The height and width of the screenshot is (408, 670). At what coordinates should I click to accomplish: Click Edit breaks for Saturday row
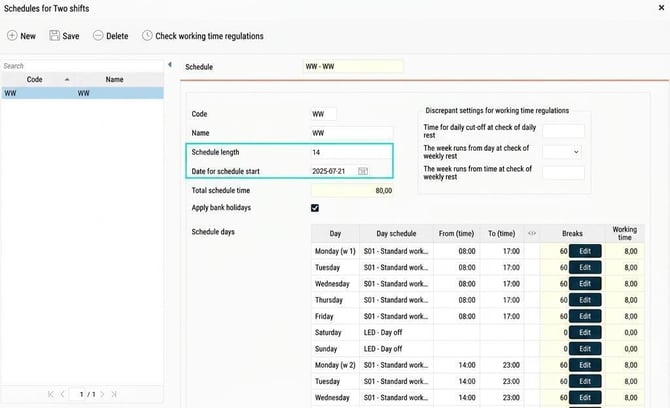(585, 332)
